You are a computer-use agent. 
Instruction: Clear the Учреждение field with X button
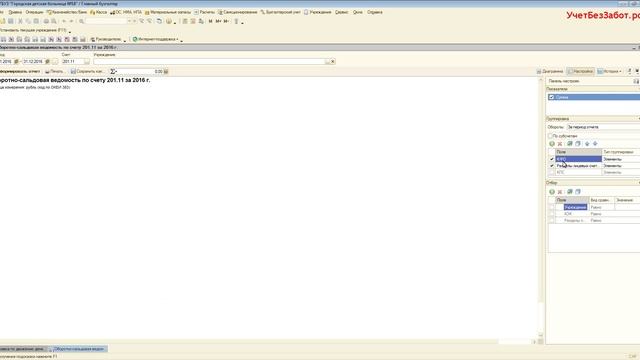(x=333, y=61)
